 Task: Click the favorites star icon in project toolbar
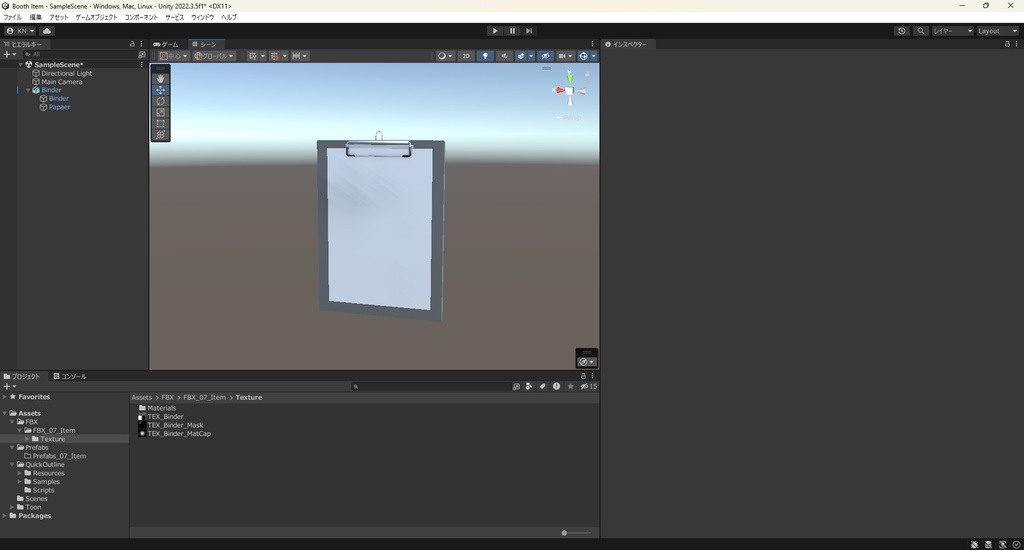coord(570,387)
